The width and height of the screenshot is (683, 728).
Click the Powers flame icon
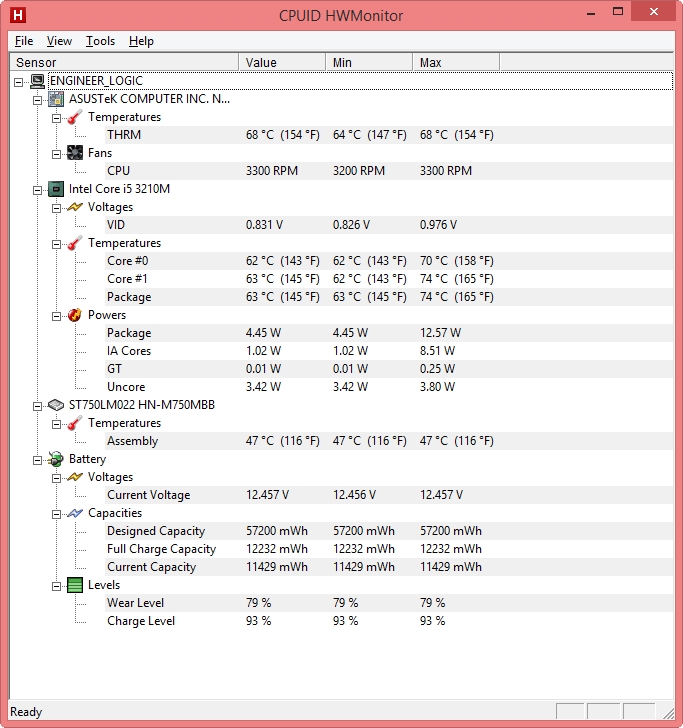point(75,315)
